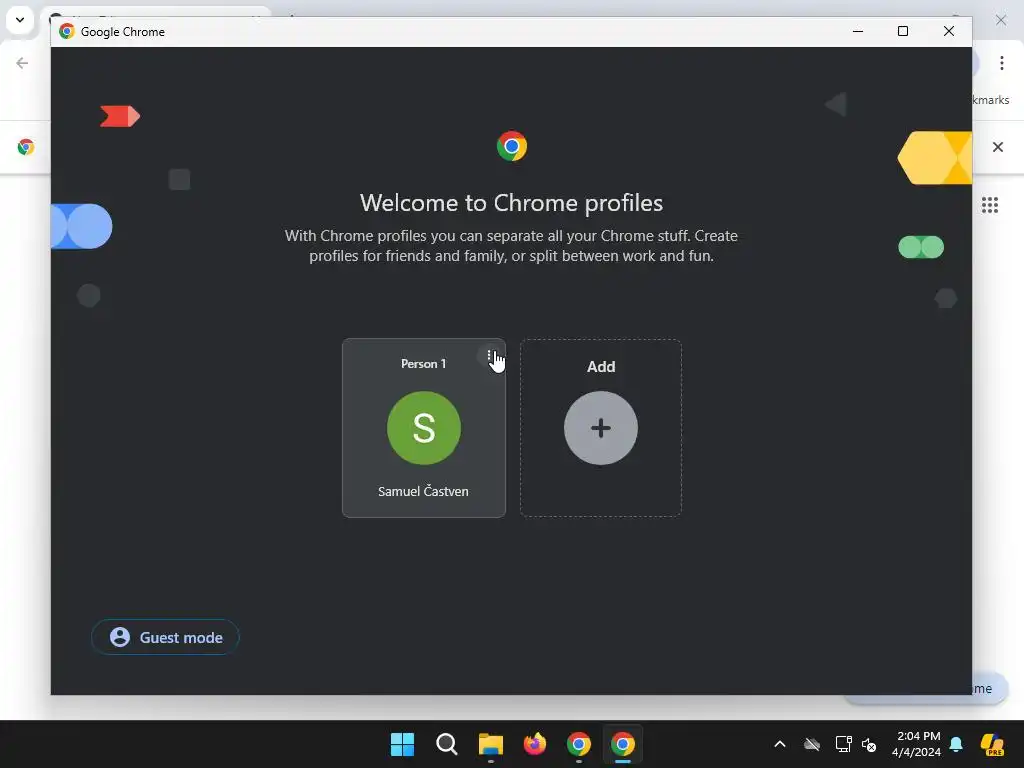Open the Person 1 profile options menu

click(489, 356)
